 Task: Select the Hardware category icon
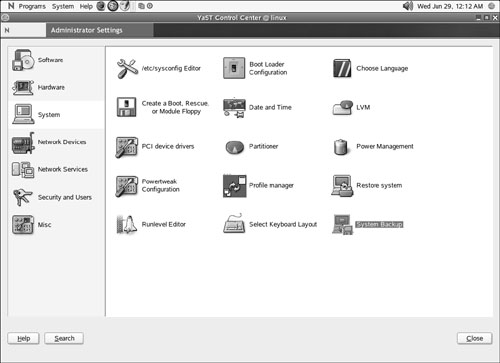pos(23,88)
